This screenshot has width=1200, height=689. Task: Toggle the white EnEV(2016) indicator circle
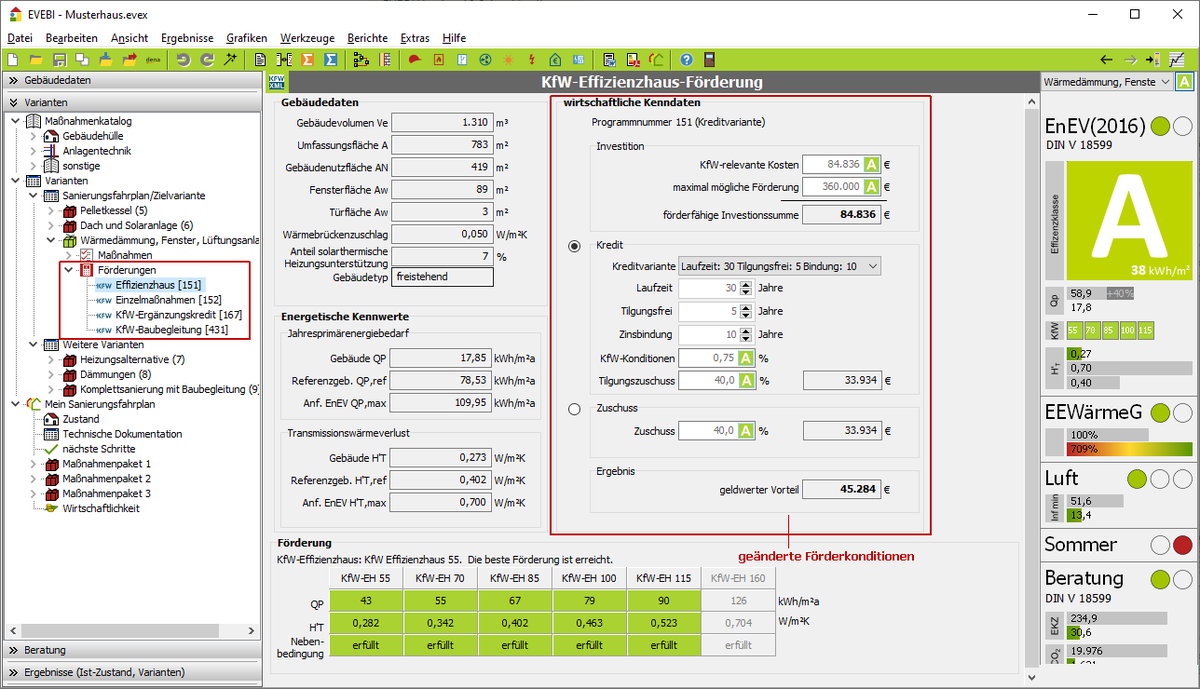[1182, 126]
